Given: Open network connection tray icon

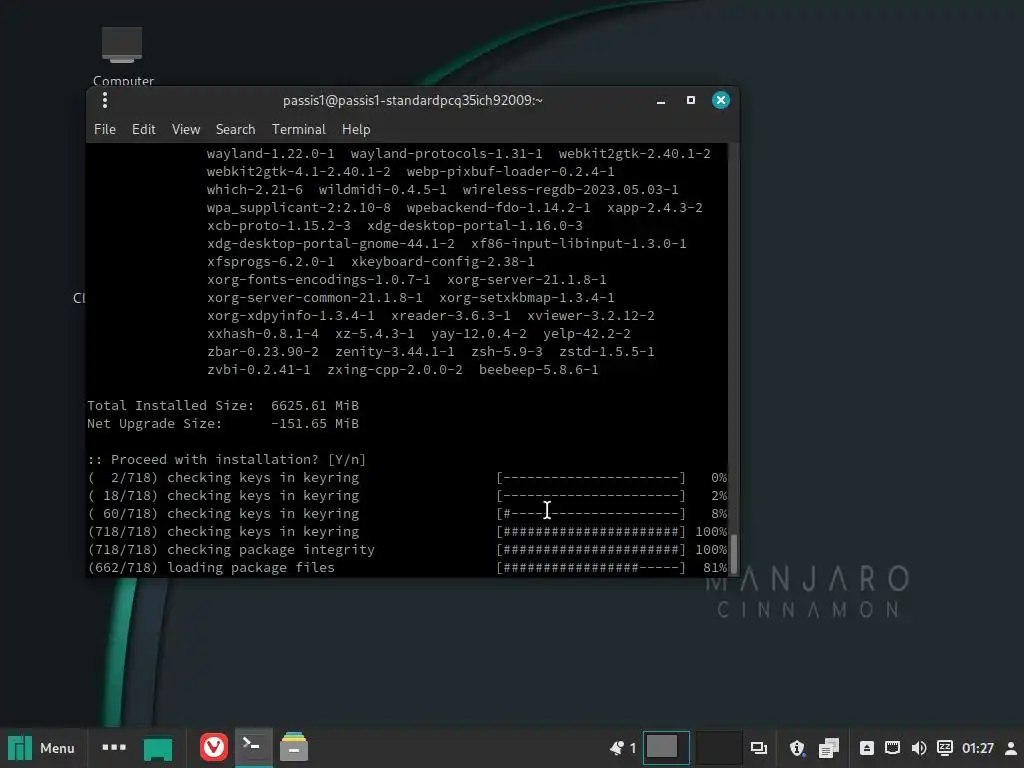Looking at the screenshot, I should (892, 748).
